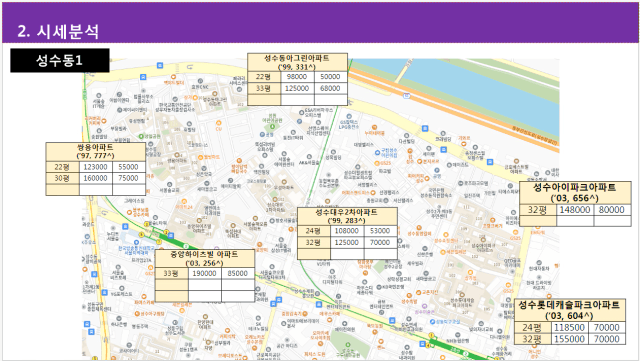
Task: Click the slide title "2. 시세분석"
Action: coord(58,31)
